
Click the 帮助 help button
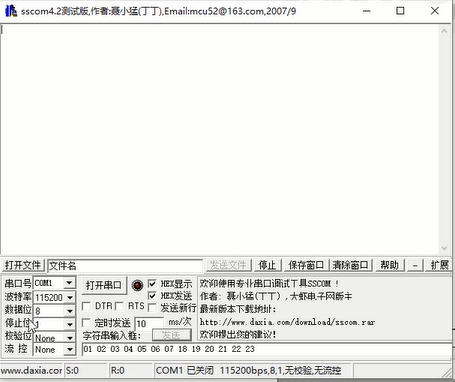click(389, 265)
